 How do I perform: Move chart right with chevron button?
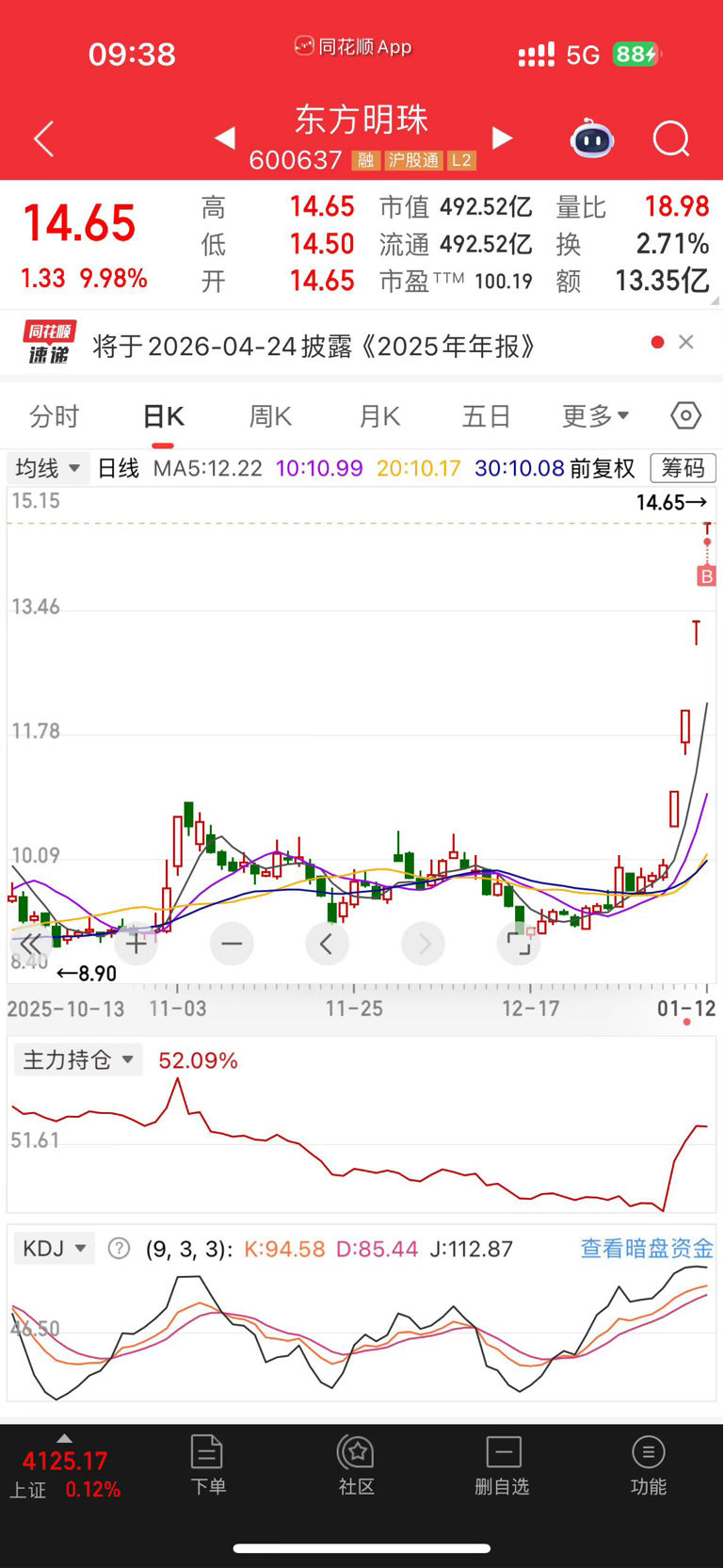pyautogui.click(x=424, y=943)
